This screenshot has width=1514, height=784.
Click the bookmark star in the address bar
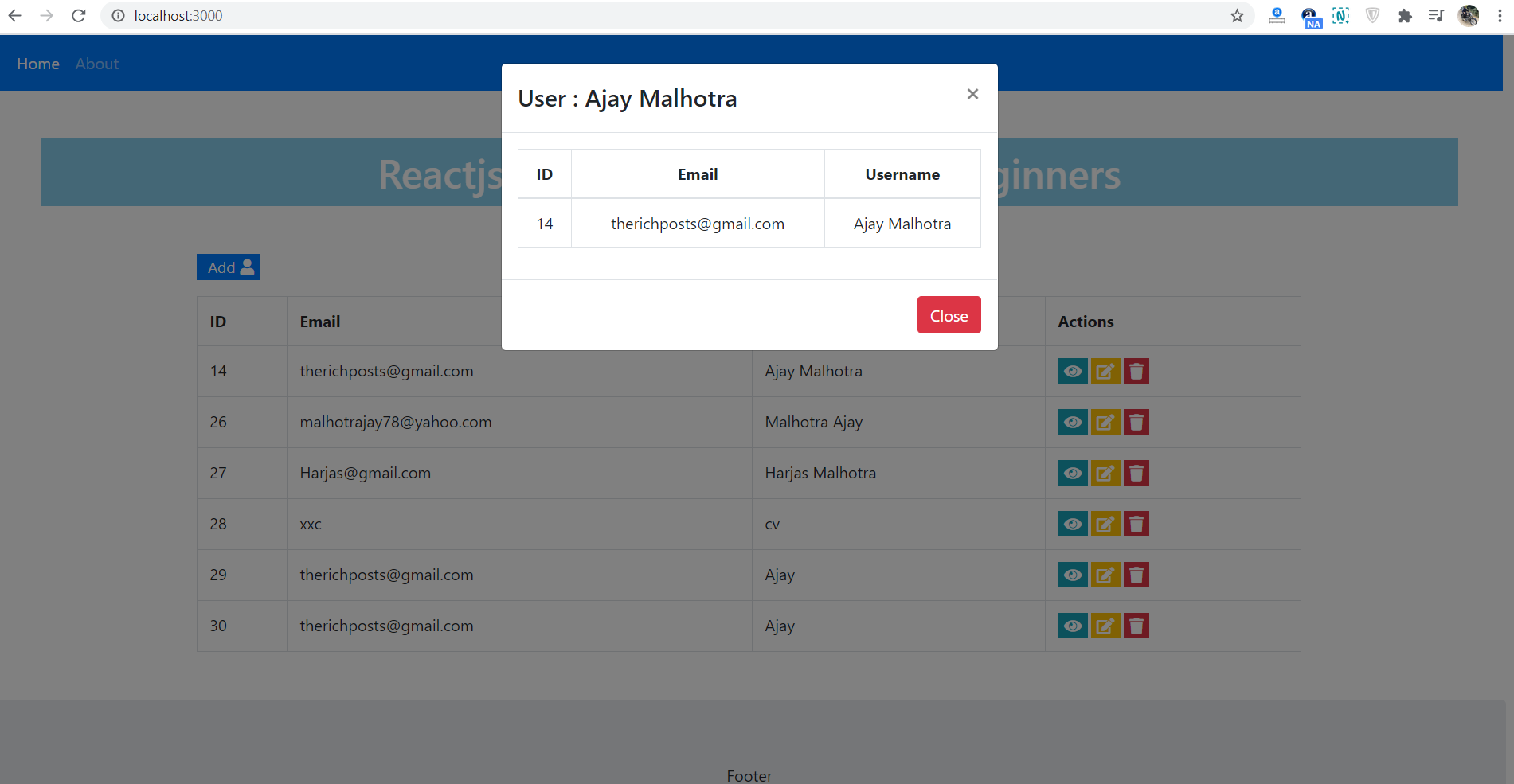point(1237,15)
